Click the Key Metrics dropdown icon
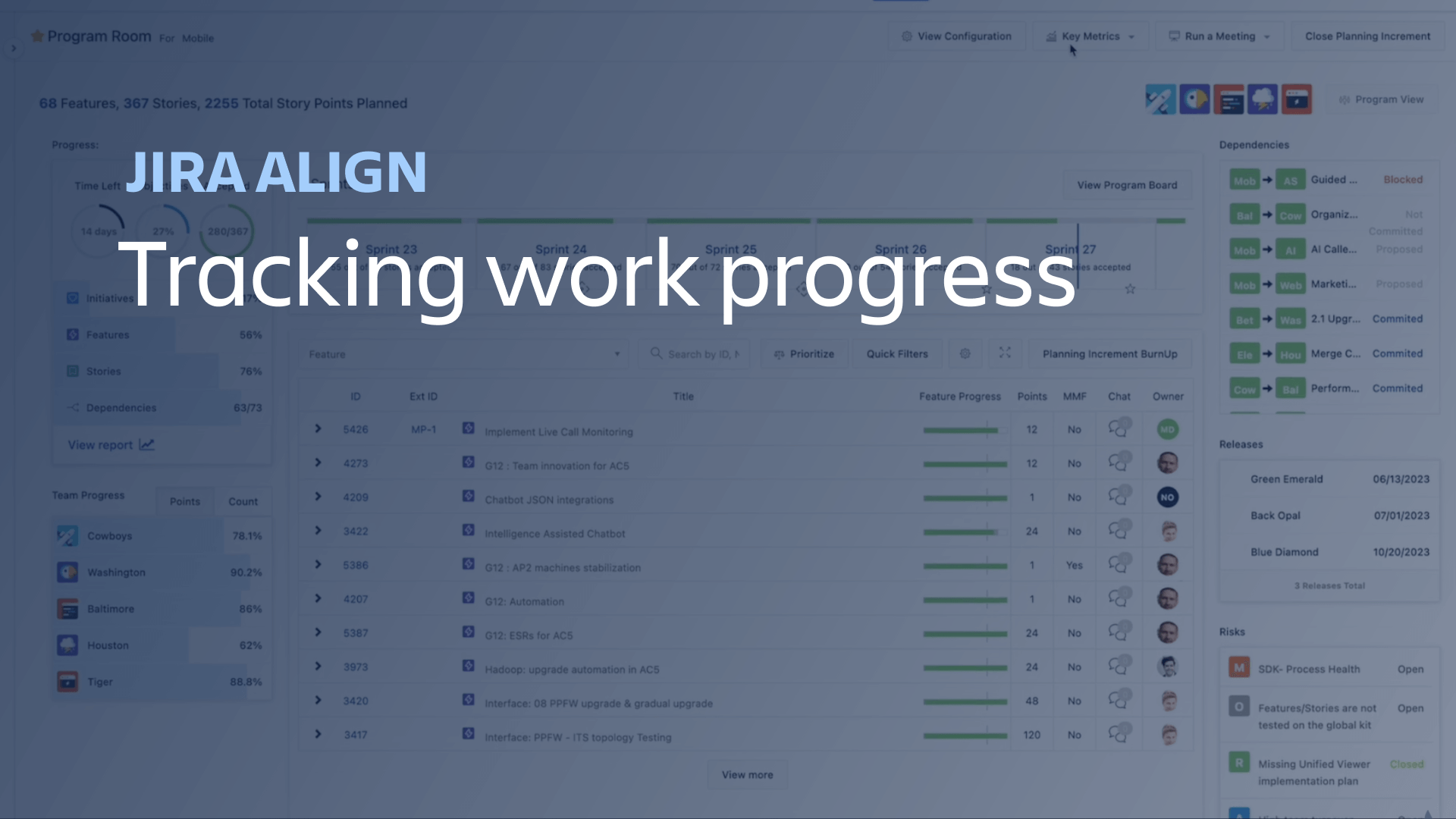The height and width of the screenshot is (819, 1456). point(1131,36)
